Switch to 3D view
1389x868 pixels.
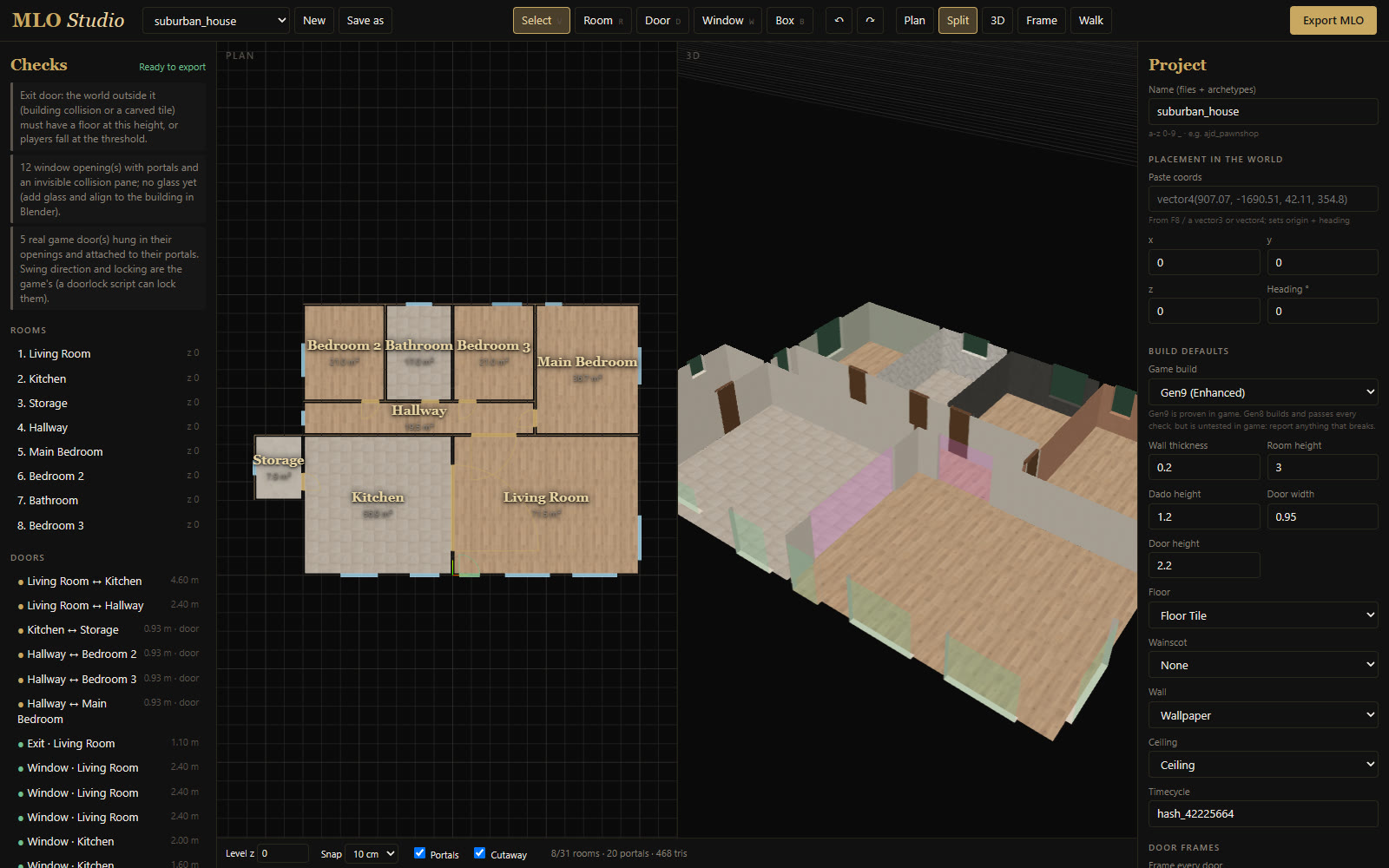pyautogui.click(x=997, y=20)
